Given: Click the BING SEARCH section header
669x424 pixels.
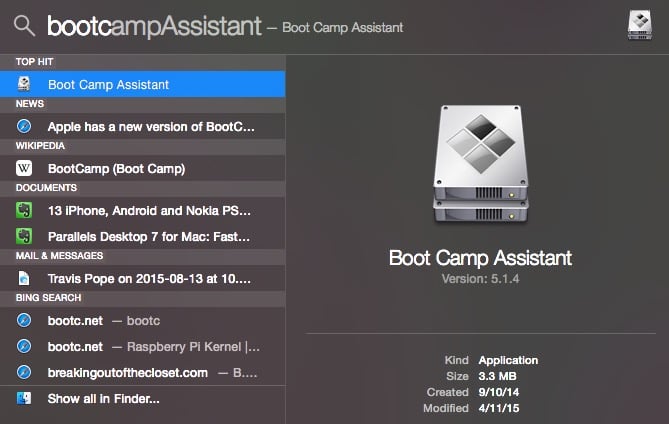Looking at the screenshot, I should (48, 298).
